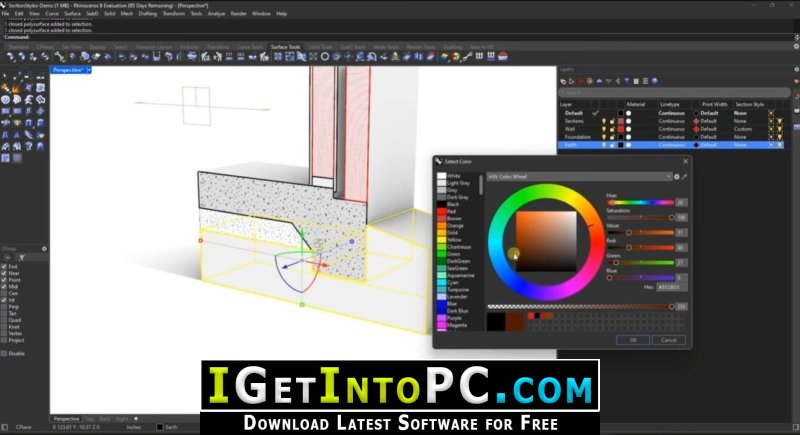Check the Disable osnap checkbox
Screen dimensions: 800x435
[x=4, y=353]
